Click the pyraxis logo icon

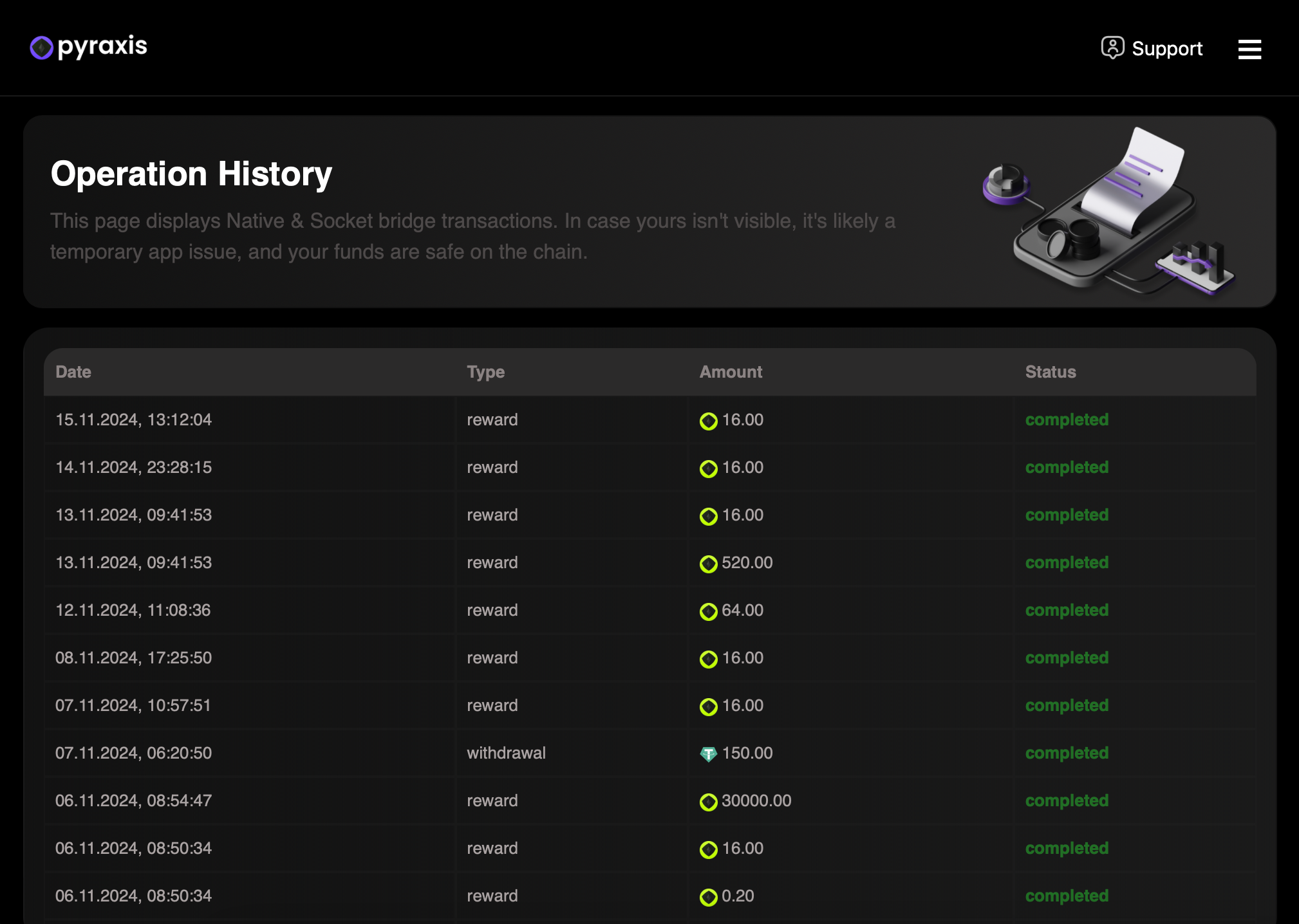[41, 48]
